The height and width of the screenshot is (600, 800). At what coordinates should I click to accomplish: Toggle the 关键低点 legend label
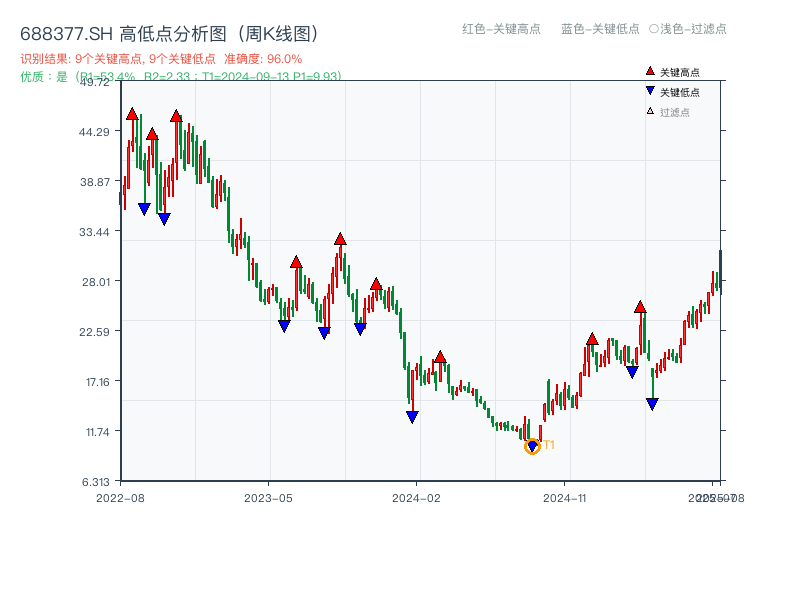(680, 92)
